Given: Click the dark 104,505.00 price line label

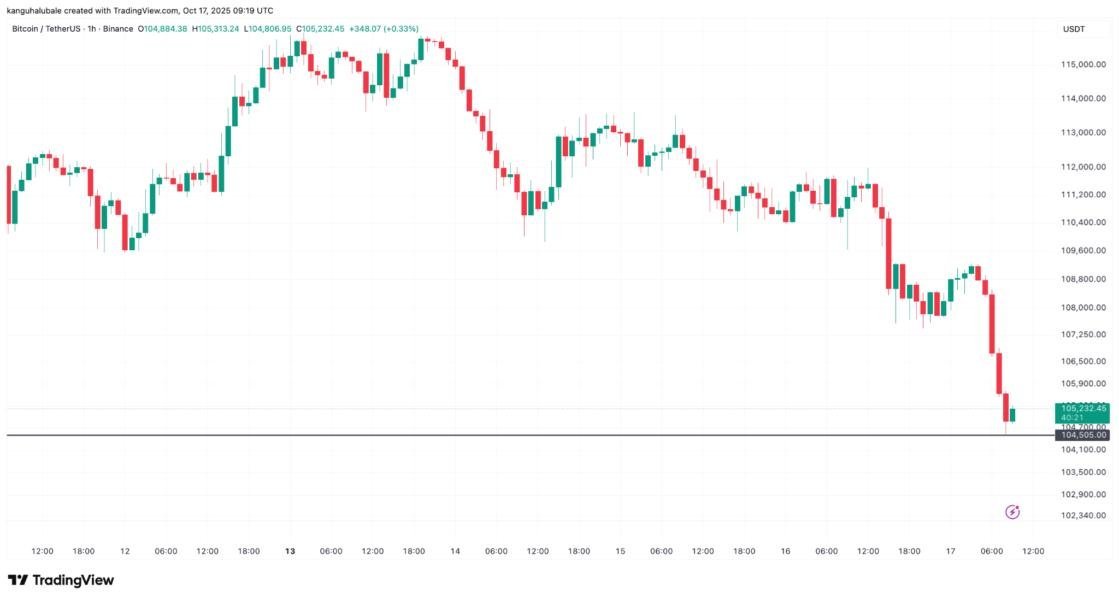Looking at the screenshot, I should pos(1082,435).
